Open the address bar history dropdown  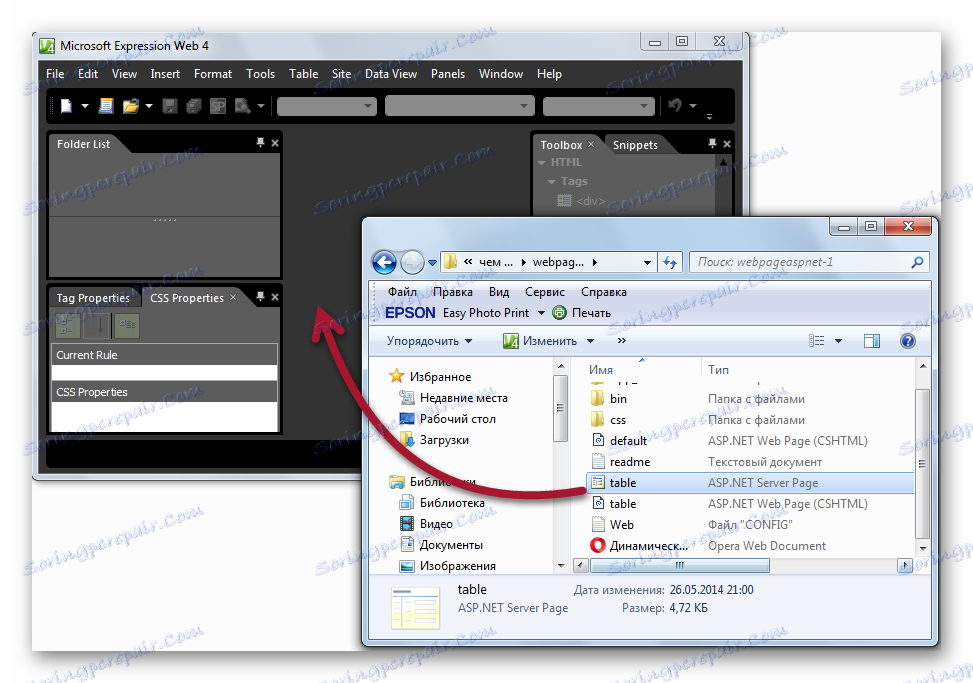645,262
